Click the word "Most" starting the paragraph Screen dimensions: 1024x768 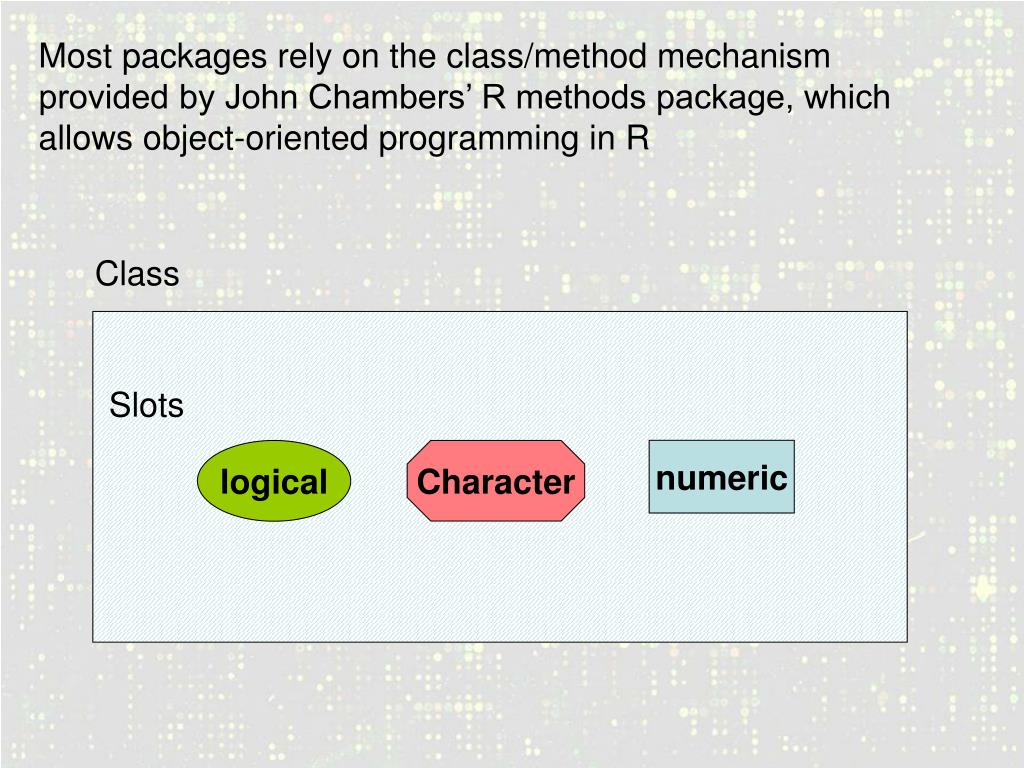[75, 56]
